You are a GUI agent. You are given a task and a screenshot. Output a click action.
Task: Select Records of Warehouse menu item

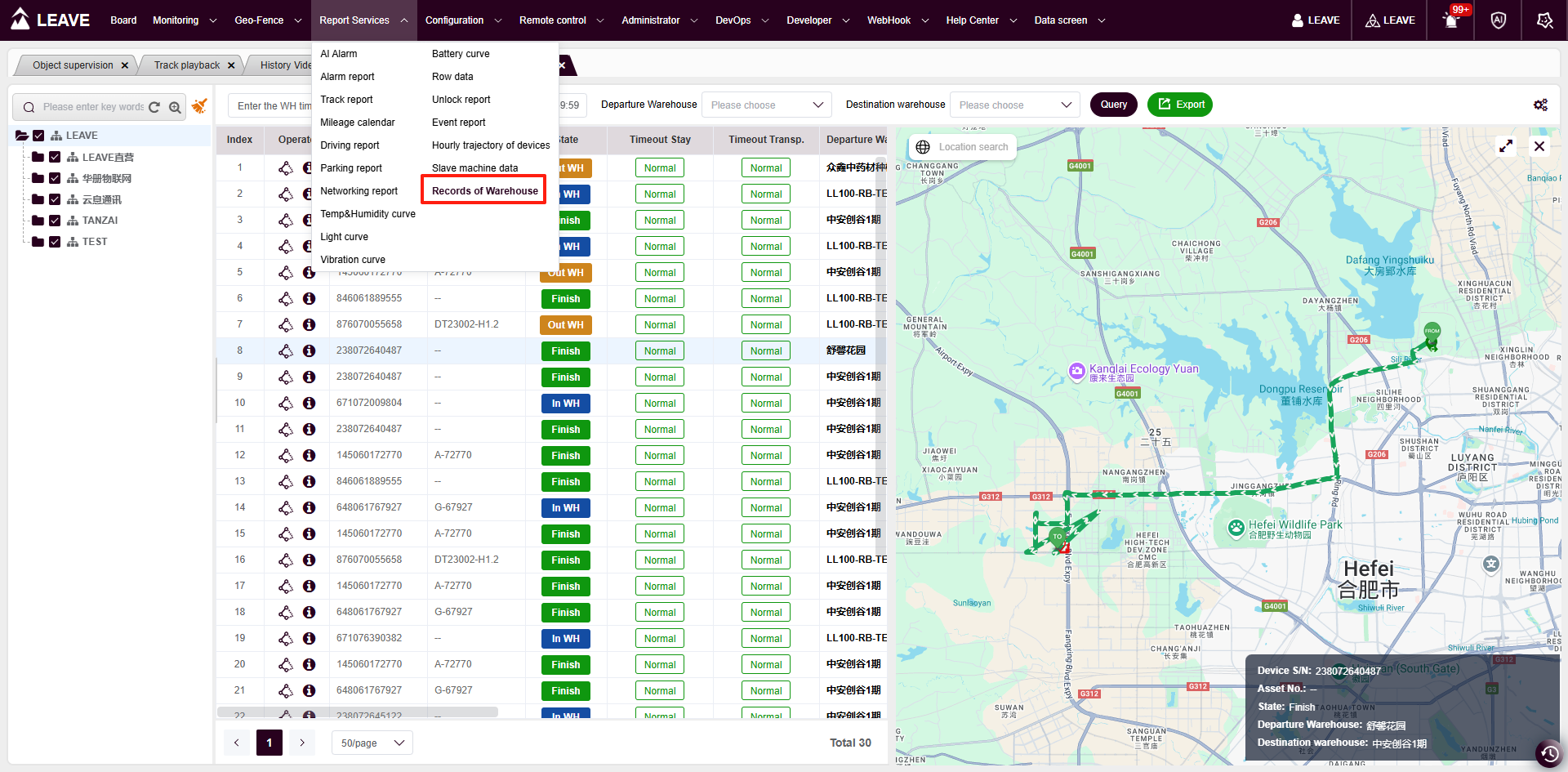click(x=484, y=191)
